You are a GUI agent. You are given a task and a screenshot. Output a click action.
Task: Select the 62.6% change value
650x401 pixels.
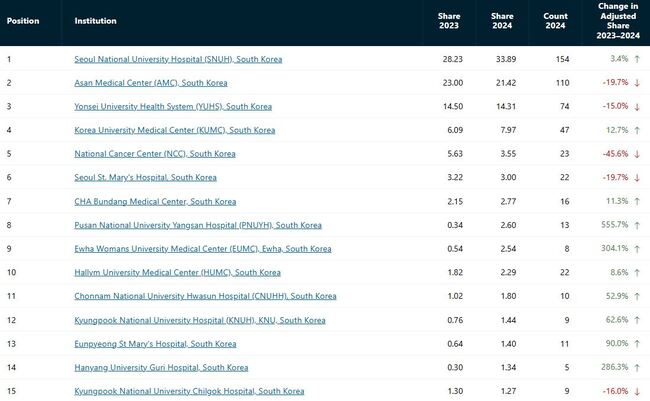pyautogui.click(x=617, y=320)
